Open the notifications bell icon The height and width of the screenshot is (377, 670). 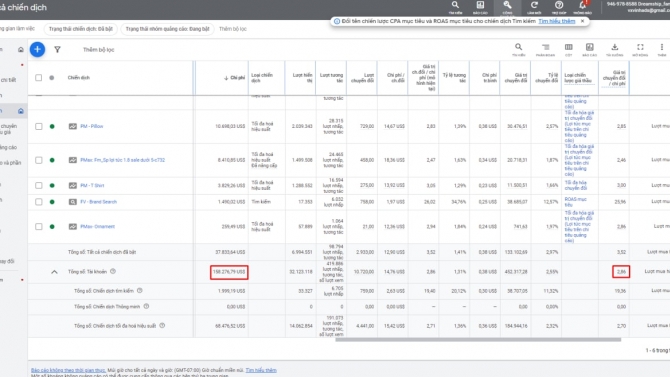(582, 5)
